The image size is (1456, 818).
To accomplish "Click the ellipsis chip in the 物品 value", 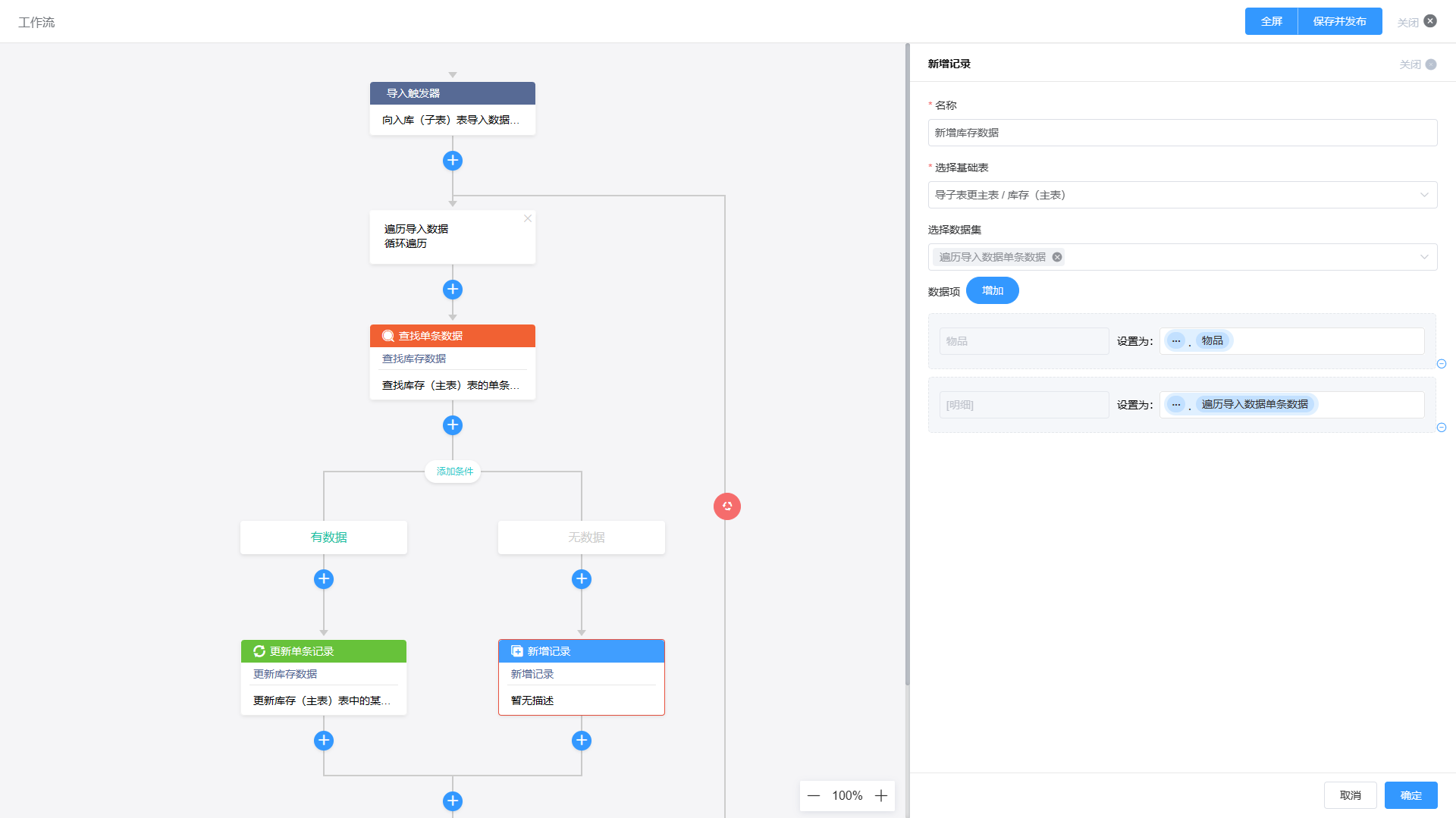I will click(1176, 341).
